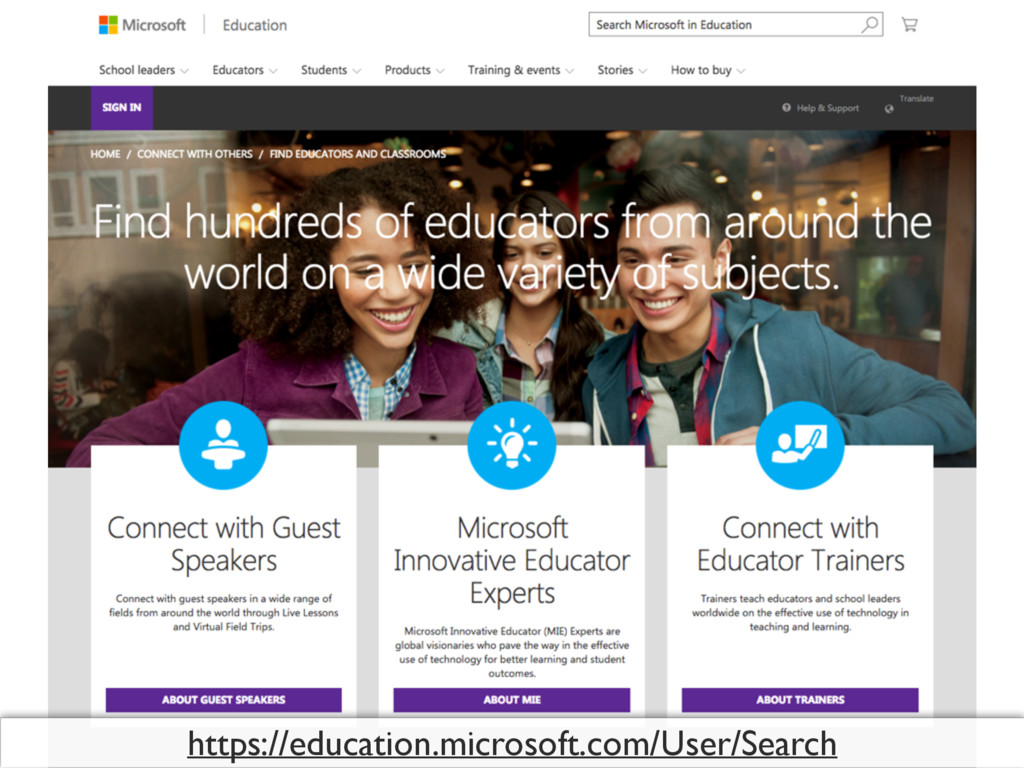
Task: Click 'Trainers teach educators and school leaders' description
Action: 800,613
